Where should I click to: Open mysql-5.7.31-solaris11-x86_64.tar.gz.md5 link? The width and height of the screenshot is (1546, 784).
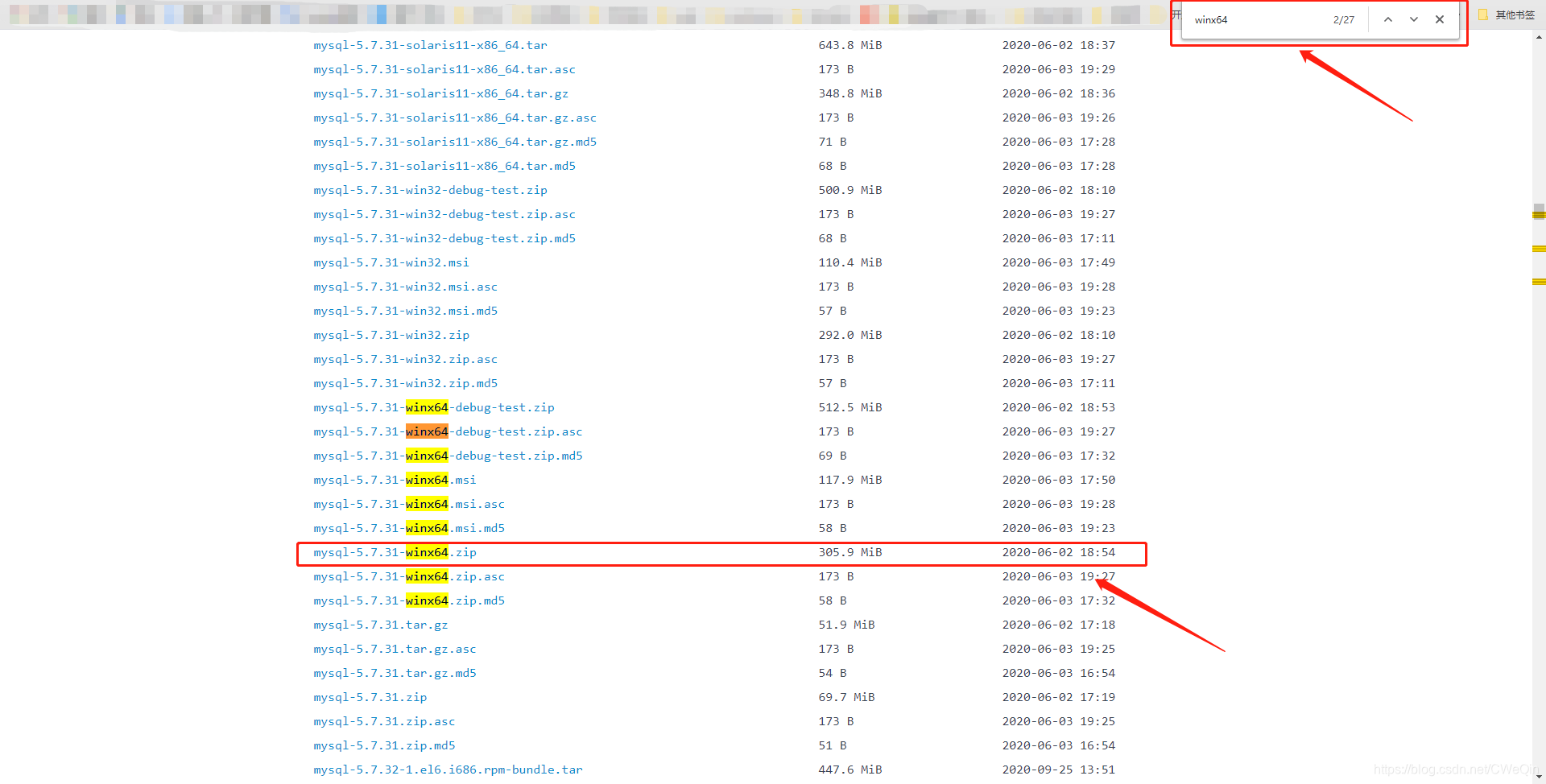pyautogui.click(x=455, y=142)
